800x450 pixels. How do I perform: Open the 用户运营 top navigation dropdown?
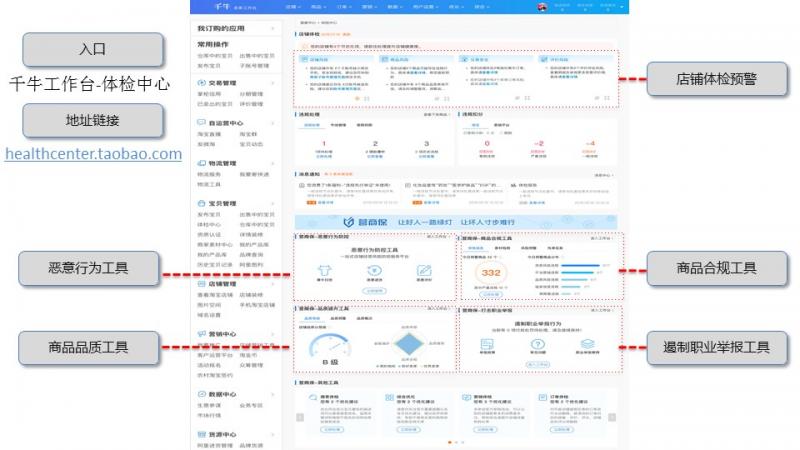[425, 7]
